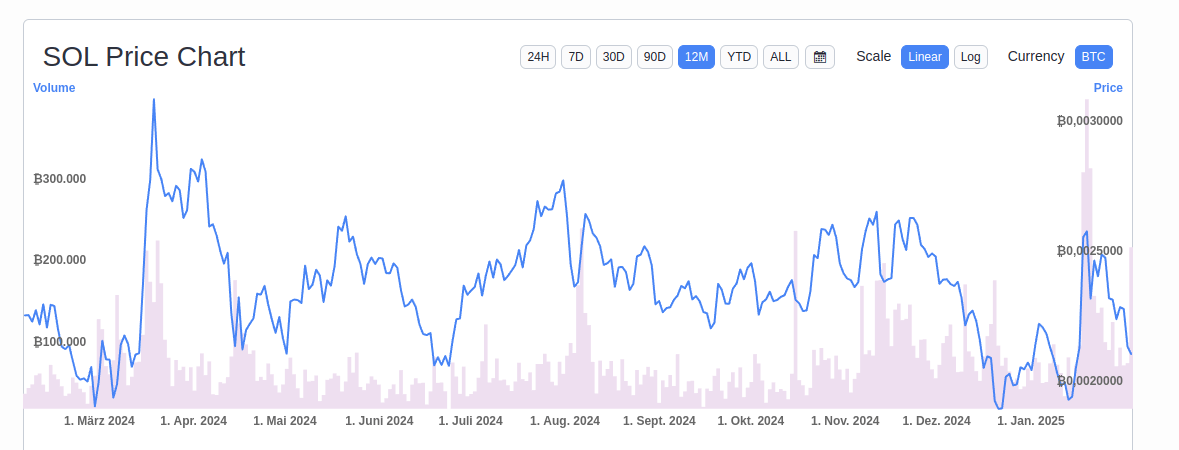
Task: Click the 1. Juni 2024 axis label
Action: coord(379,421)
